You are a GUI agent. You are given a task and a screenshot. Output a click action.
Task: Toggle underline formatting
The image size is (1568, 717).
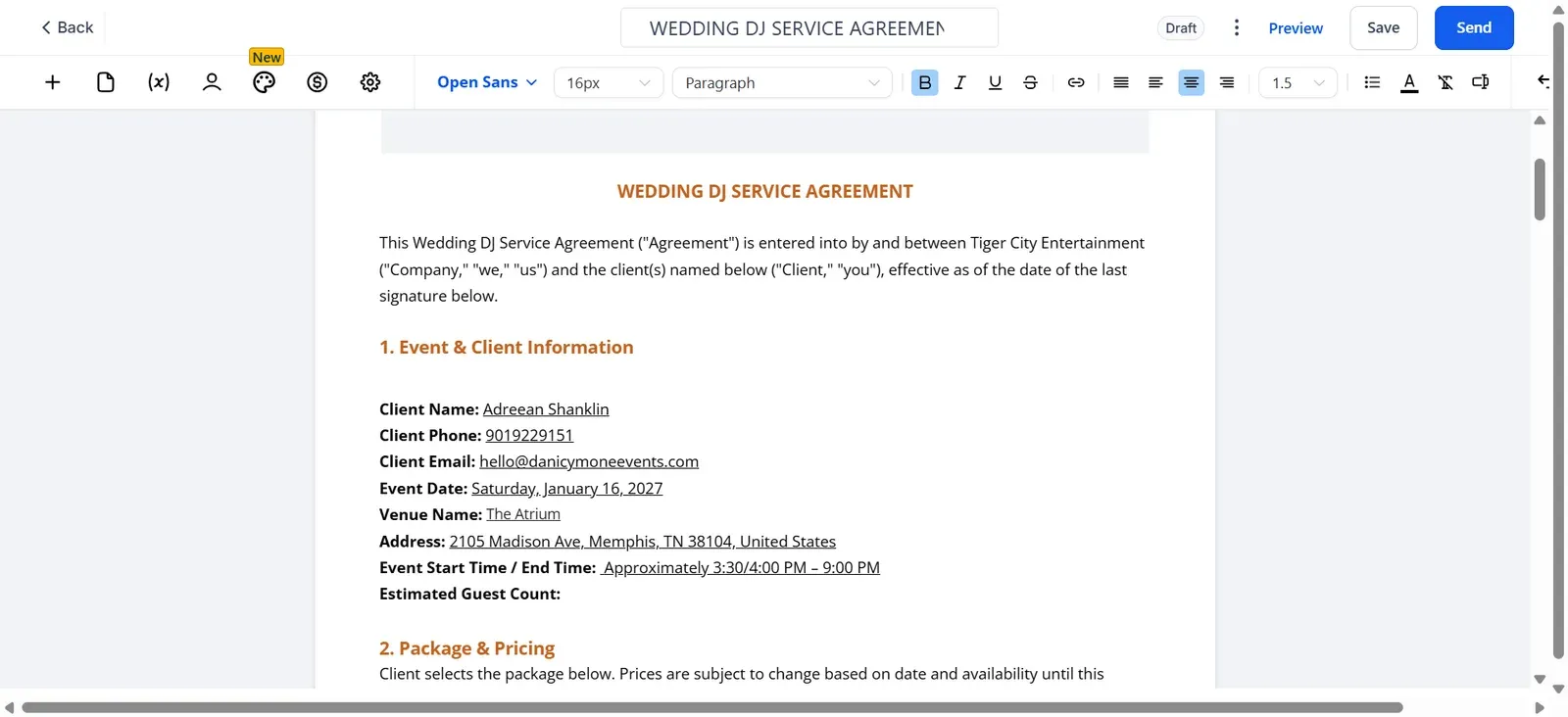coord(995,82)
